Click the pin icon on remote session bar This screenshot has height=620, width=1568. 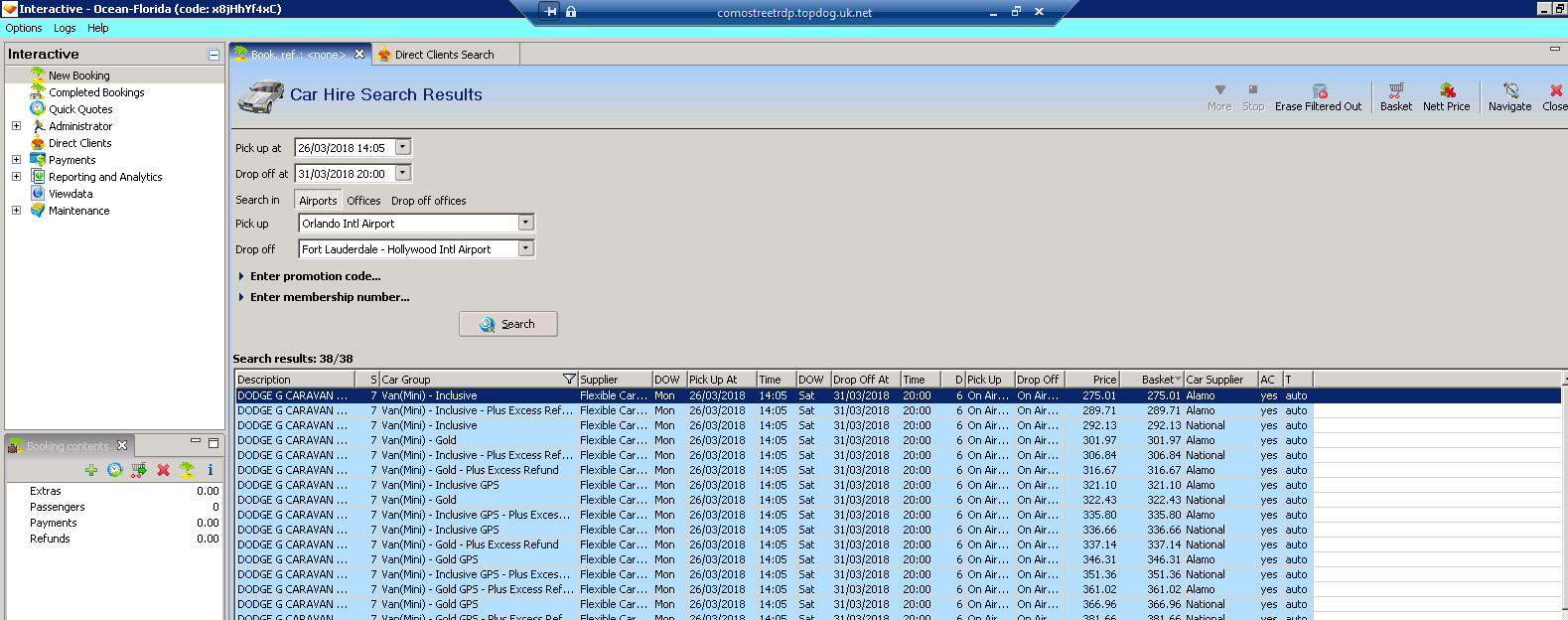(551, 12)
